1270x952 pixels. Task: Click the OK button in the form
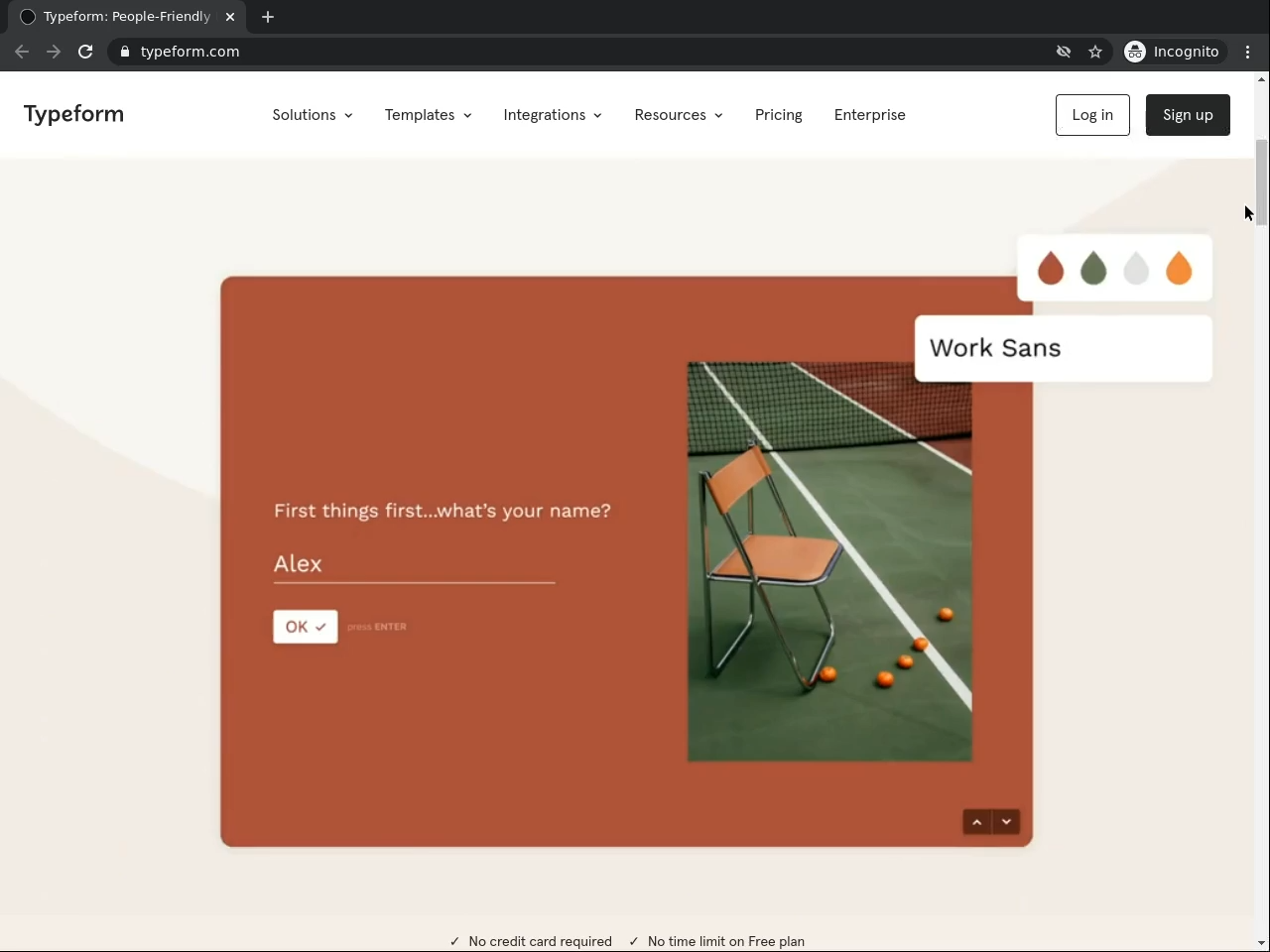coord(306,627)
